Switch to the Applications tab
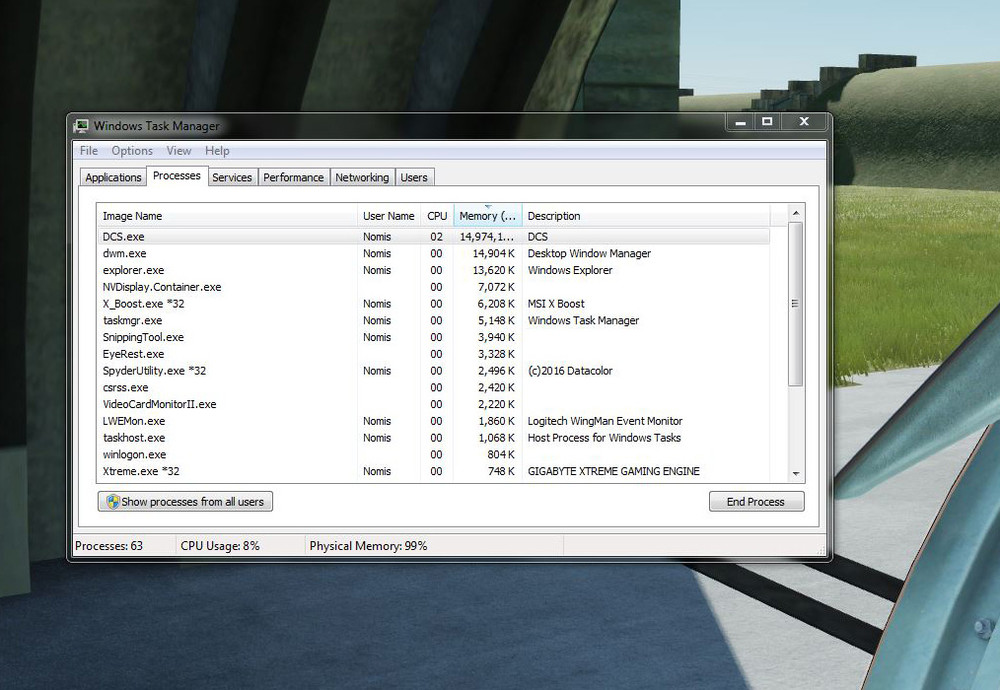This screenshot has width=1000, height=690. [113, 178]
